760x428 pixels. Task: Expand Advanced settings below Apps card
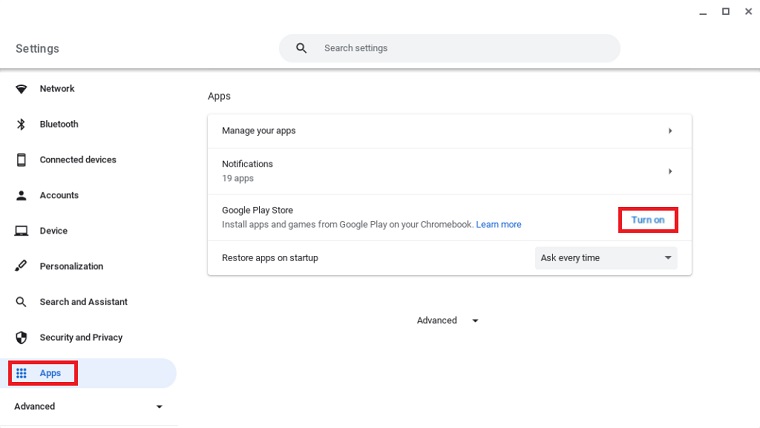(x=447, y=321)
